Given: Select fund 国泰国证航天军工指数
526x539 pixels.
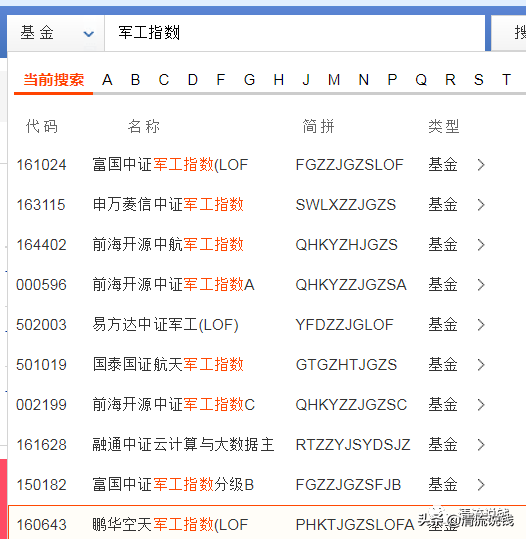Looking at the screenshot, I should pos(168,365).
